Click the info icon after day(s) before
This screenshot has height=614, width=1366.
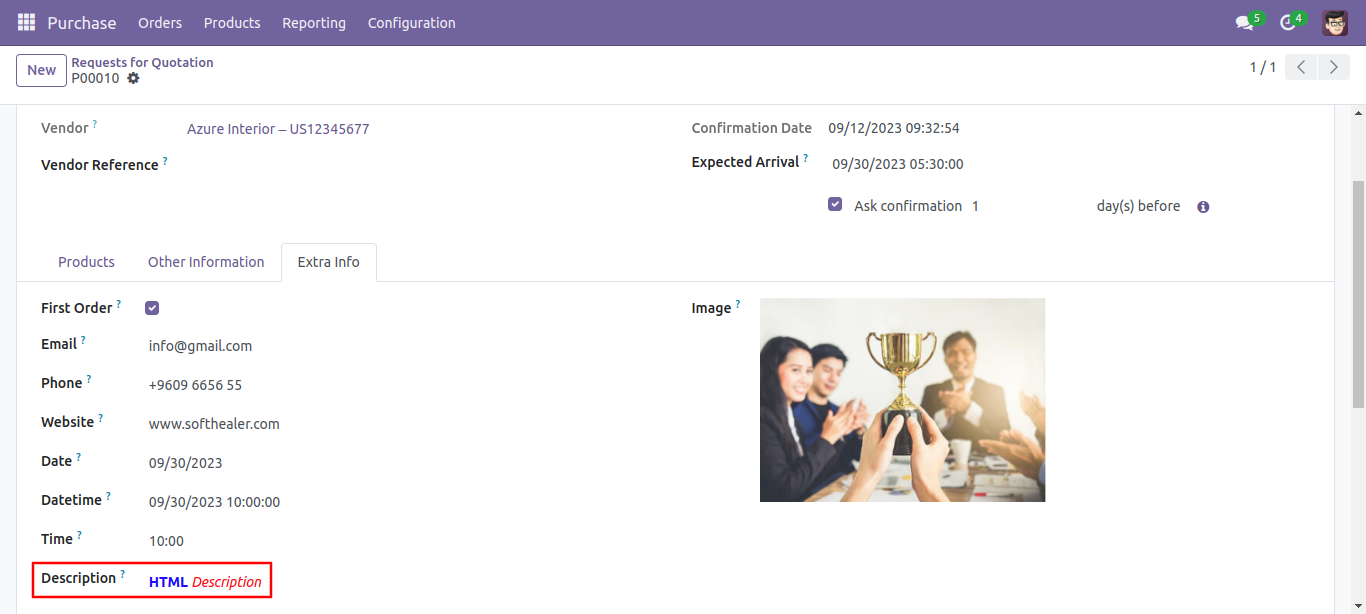[1203, 207]
